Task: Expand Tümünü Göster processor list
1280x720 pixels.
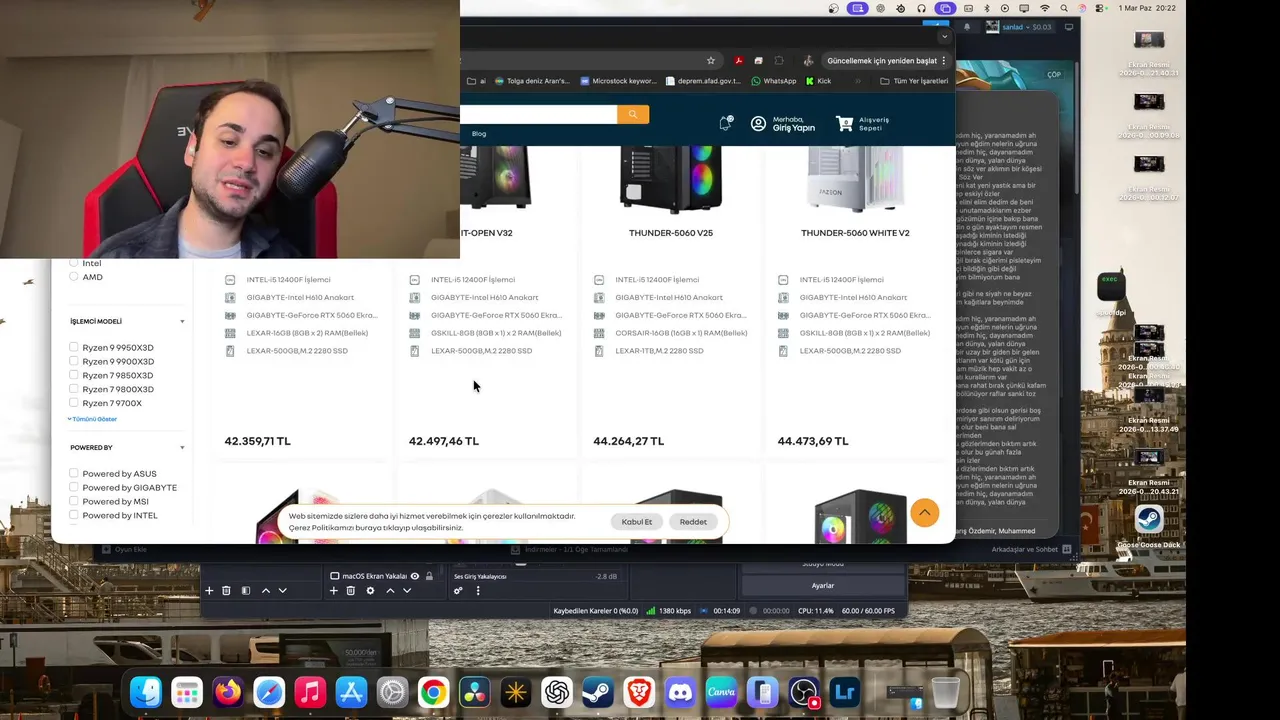Action: click(92, 419)
